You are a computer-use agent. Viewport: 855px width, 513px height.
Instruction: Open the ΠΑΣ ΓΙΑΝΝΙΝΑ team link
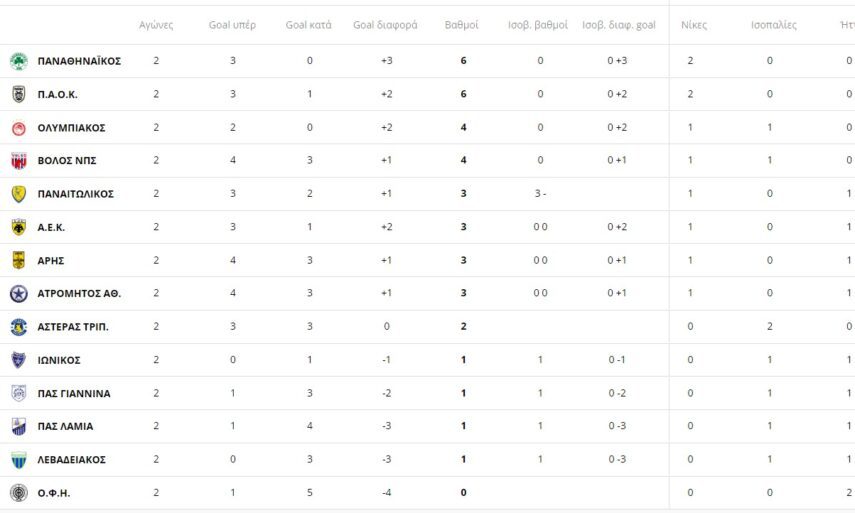click(x=74, y=393)
